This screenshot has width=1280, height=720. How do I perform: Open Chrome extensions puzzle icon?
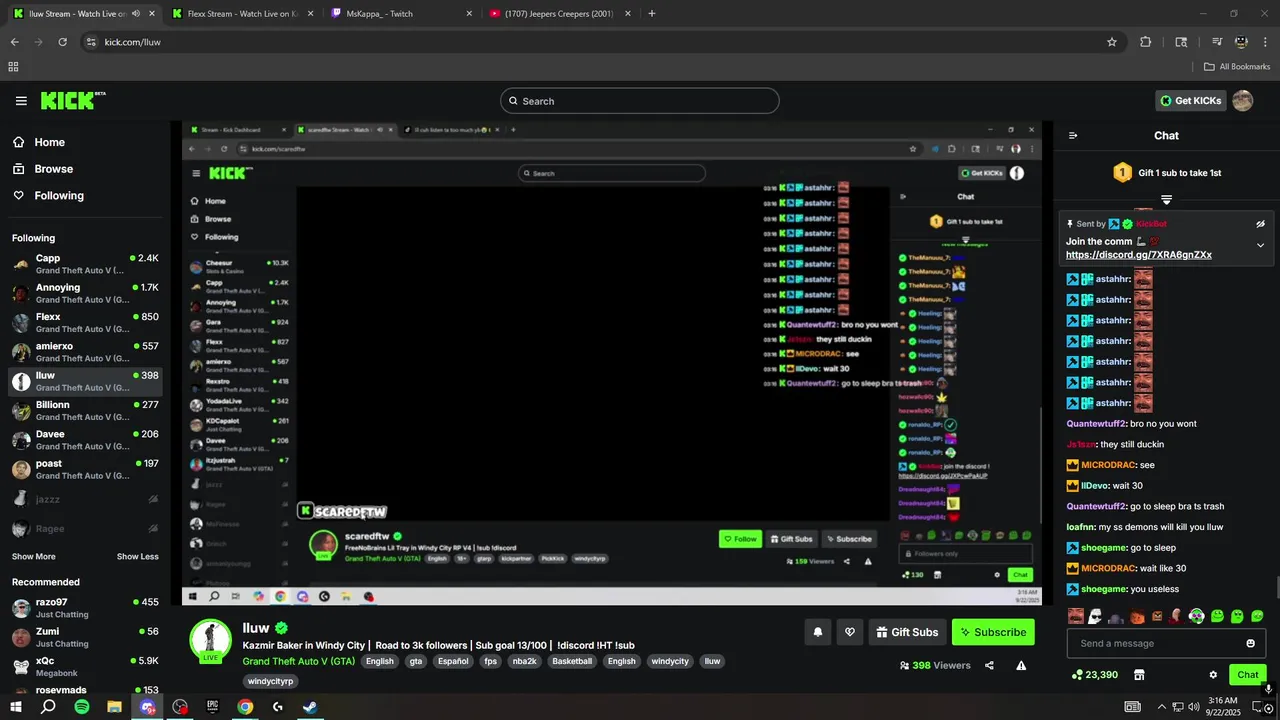[x=1145, y=42]
